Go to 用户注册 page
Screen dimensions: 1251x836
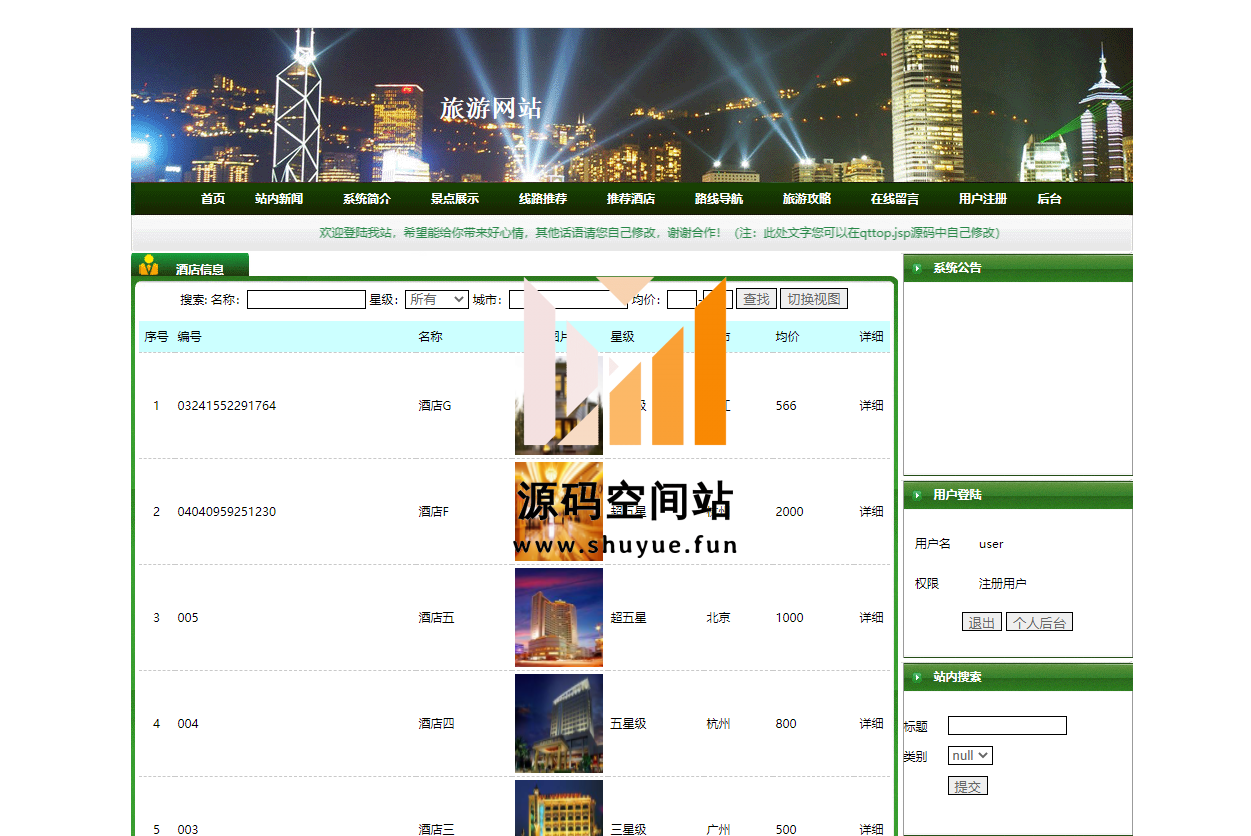pos(983,199)
